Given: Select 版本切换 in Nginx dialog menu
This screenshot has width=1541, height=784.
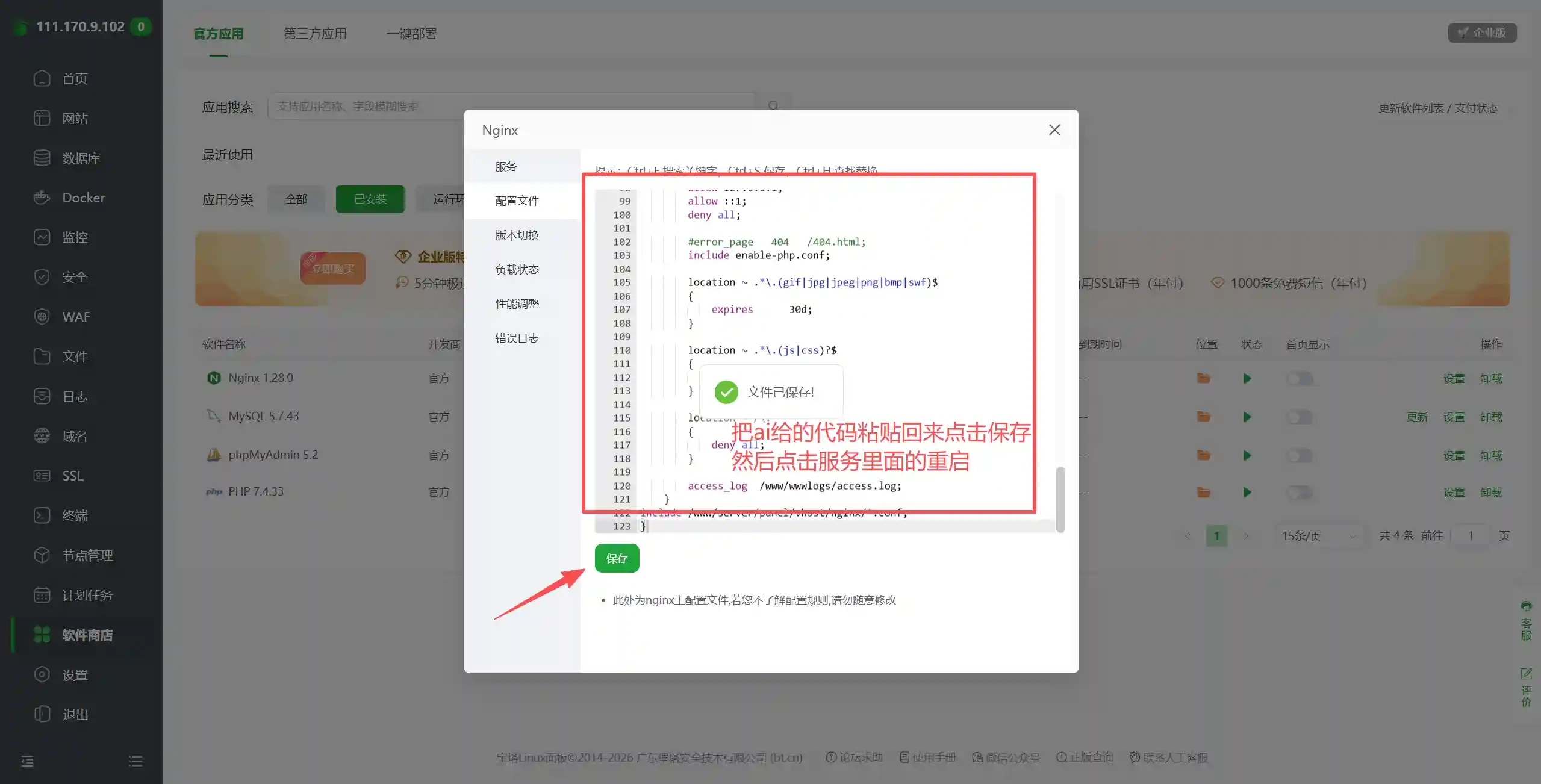Looking at the screenshot, I should point(522,235).
